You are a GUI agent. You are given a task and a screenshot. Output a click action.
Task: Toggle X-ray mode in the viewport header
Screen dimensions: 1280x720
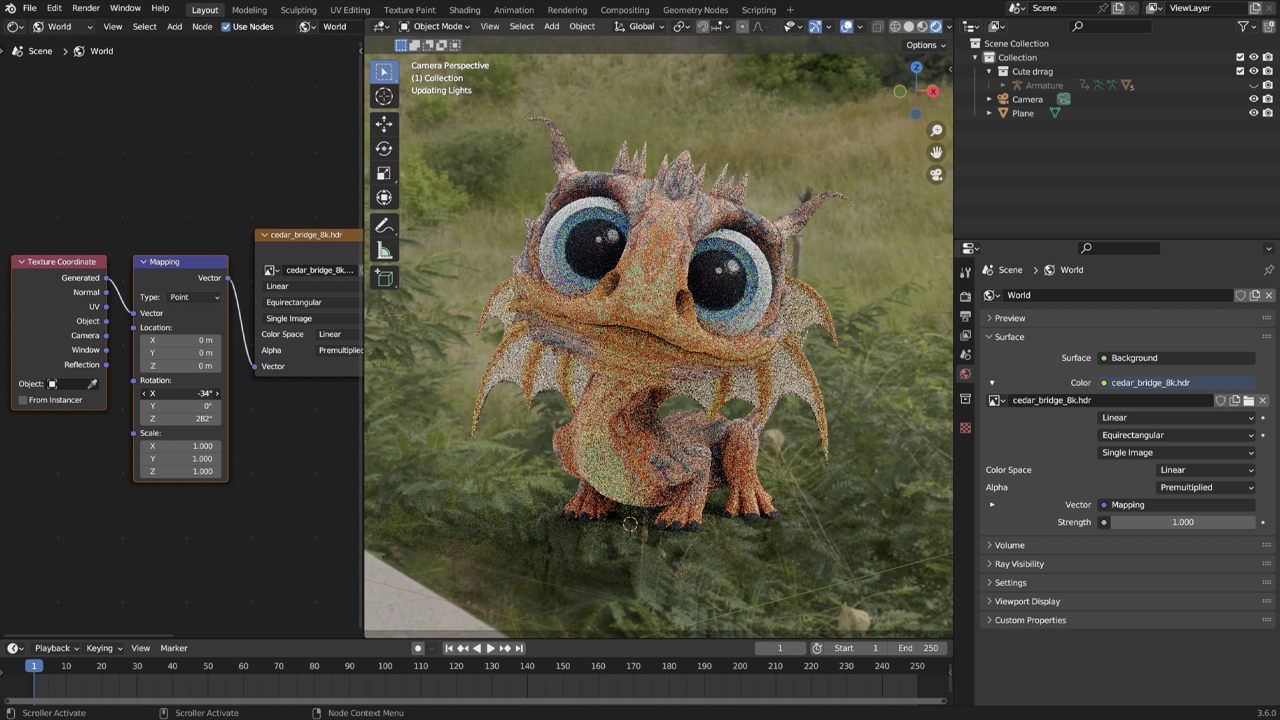pos(878,27)
